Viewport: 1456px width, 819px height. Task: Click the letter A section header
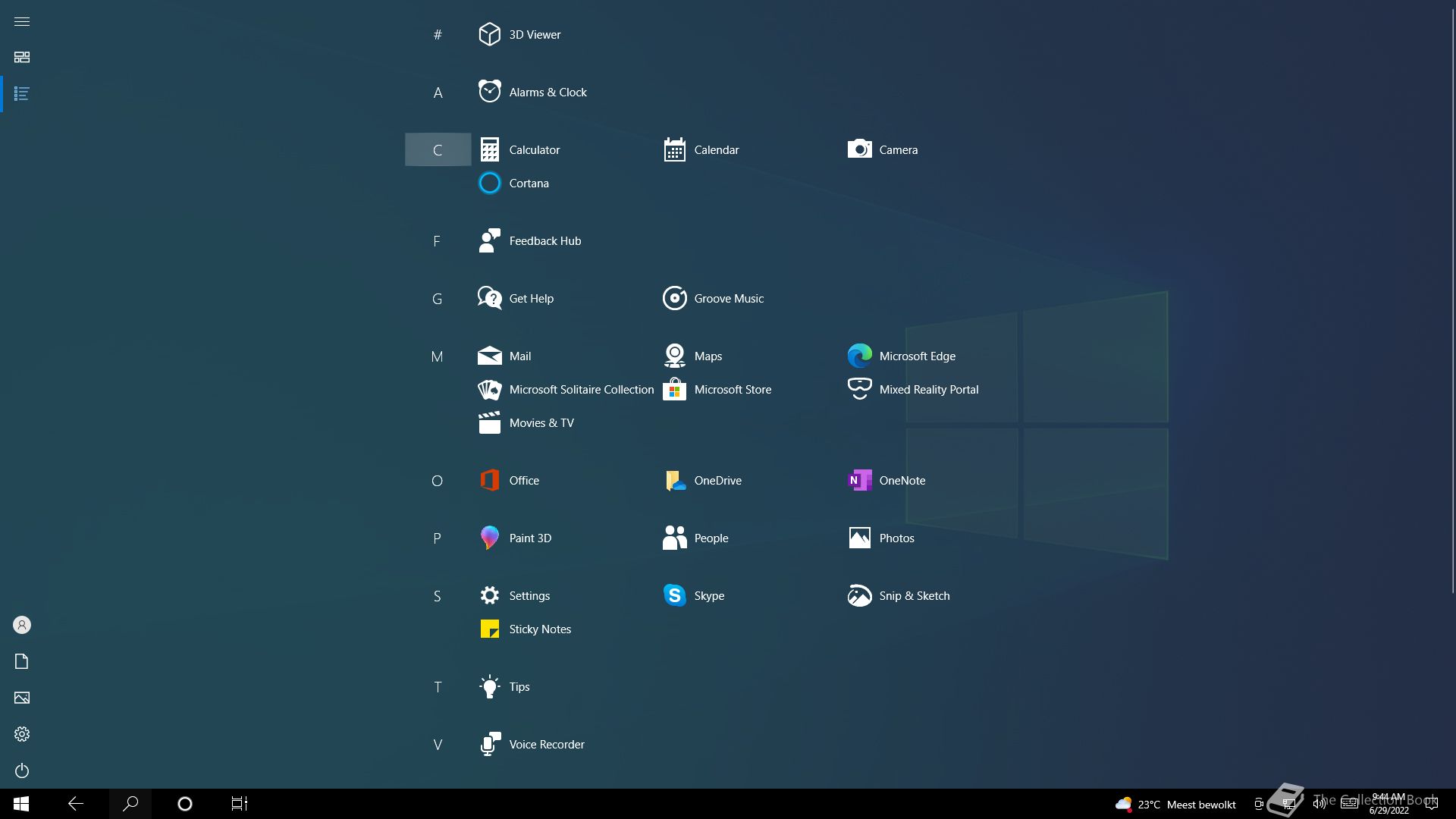[438, 93]
